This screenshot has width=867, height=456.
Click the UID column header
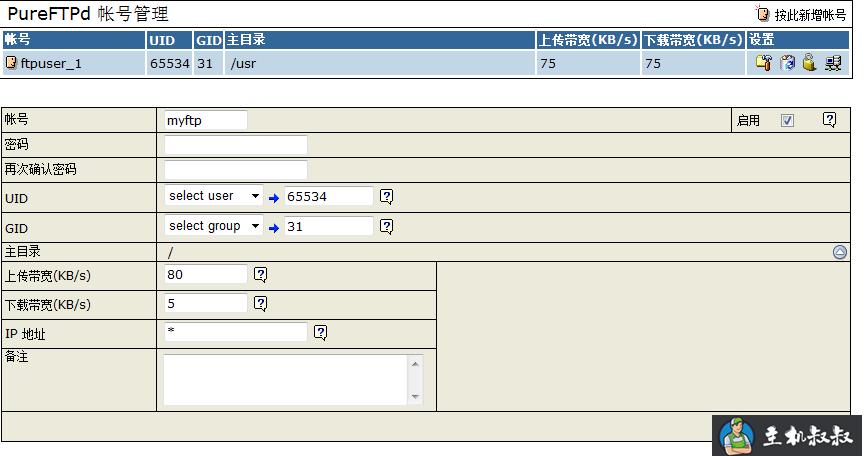coord(169,40)
